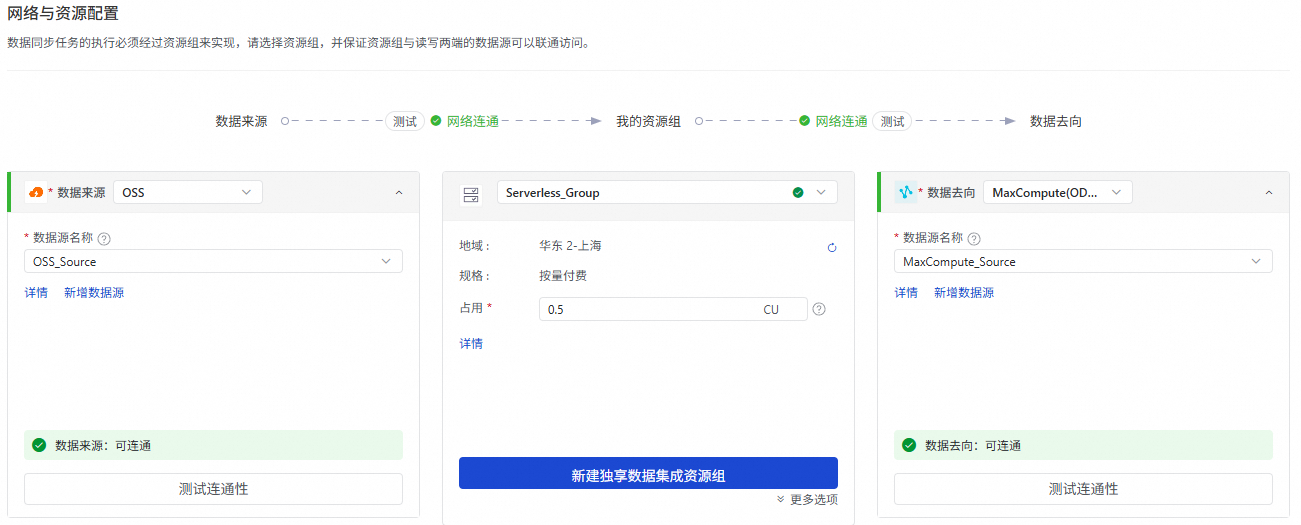Screen dimensions: 1301x525
Task: Click help icon beside source 数据源名称
Action: [104, 239]
